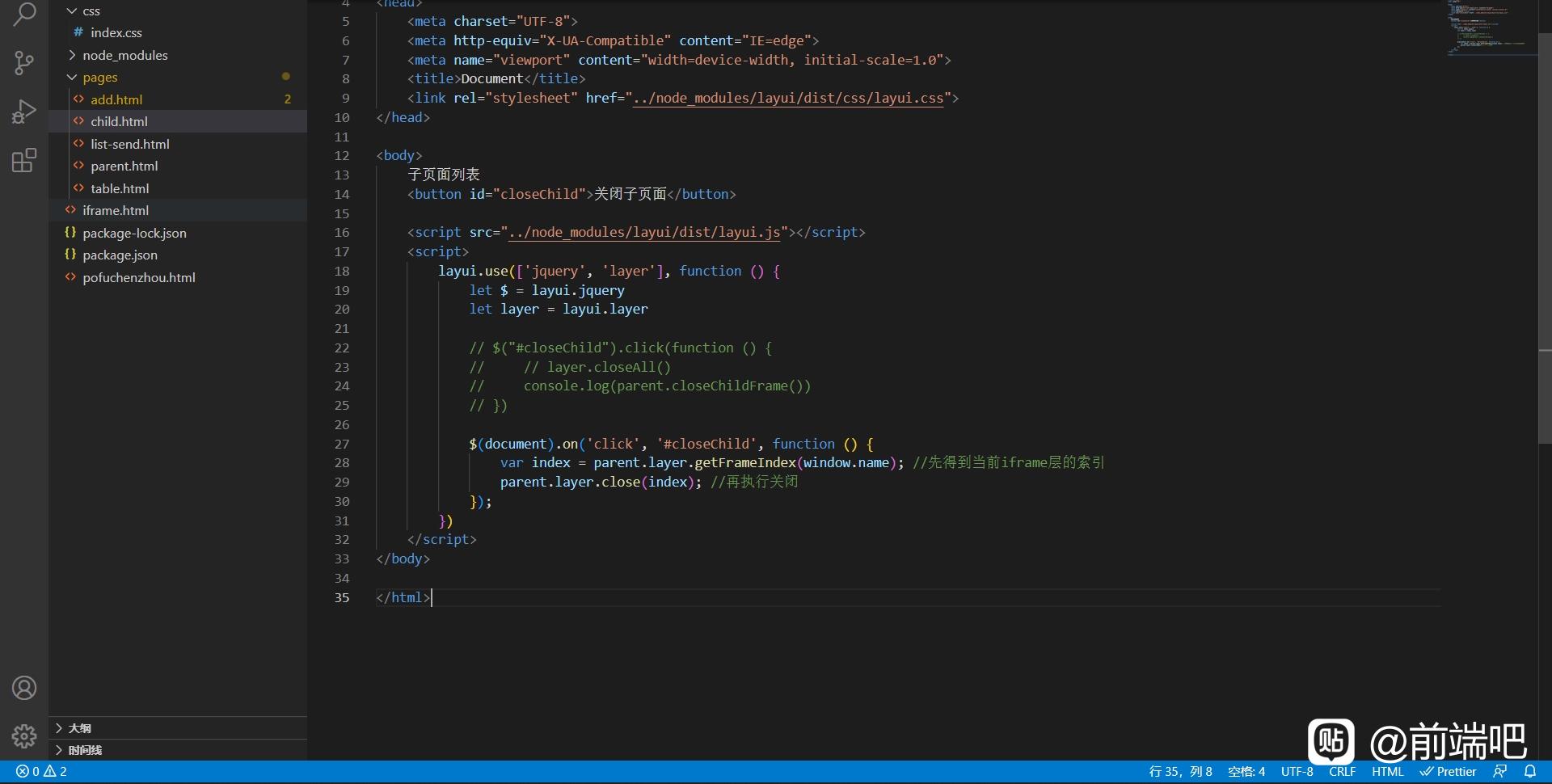Select child.html in explorer

[178, 121]
